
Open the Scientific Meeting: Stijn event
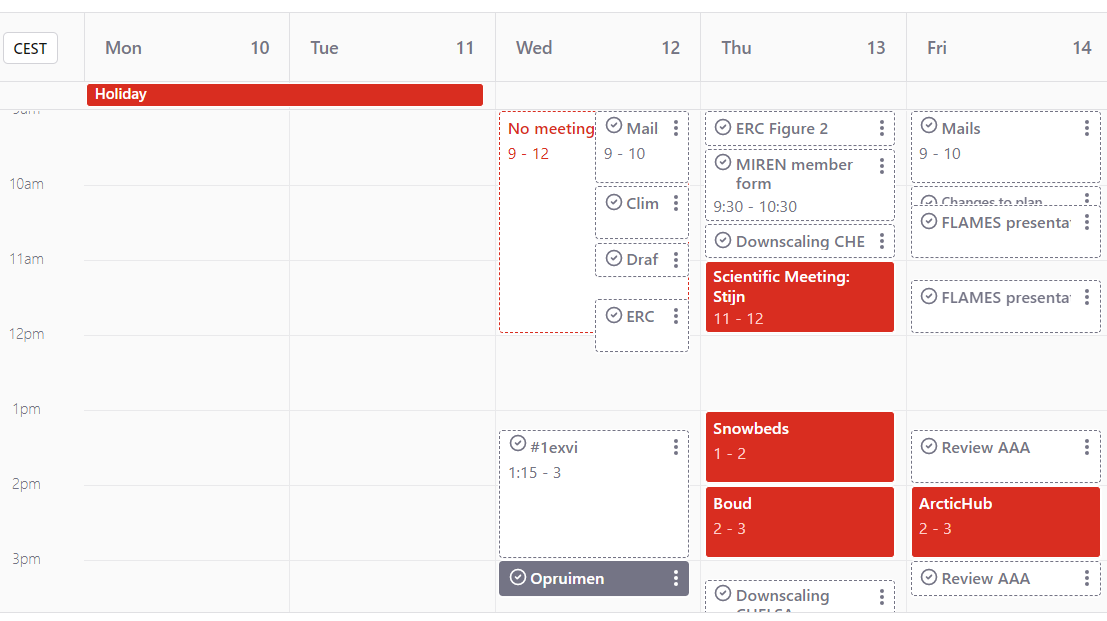[799, 296]
